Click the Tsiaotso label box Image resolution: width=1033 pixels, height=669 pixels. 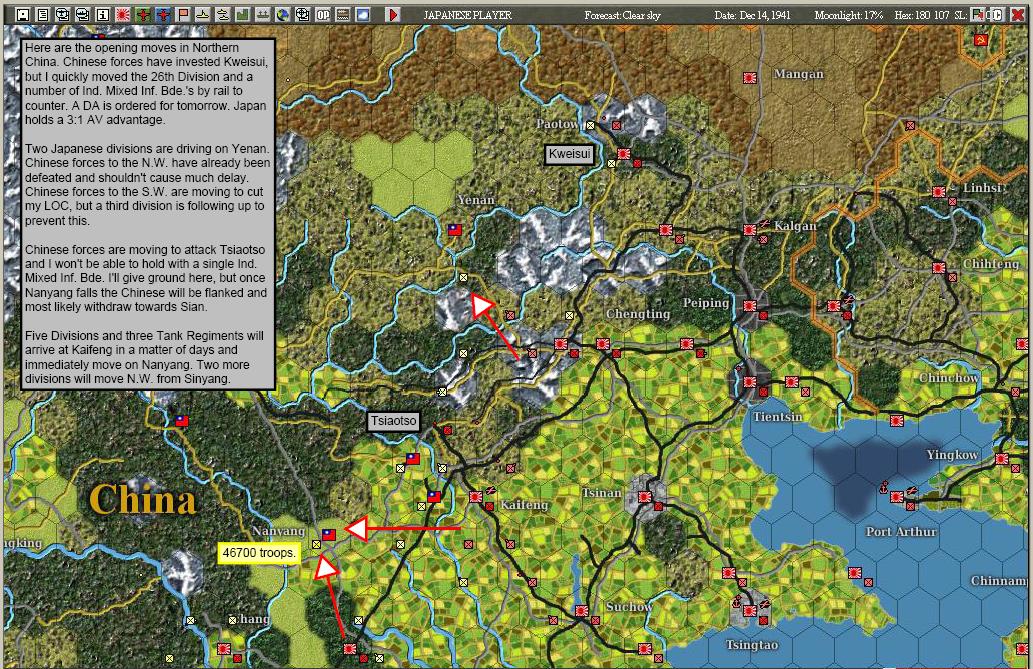(x=393, y=421)
